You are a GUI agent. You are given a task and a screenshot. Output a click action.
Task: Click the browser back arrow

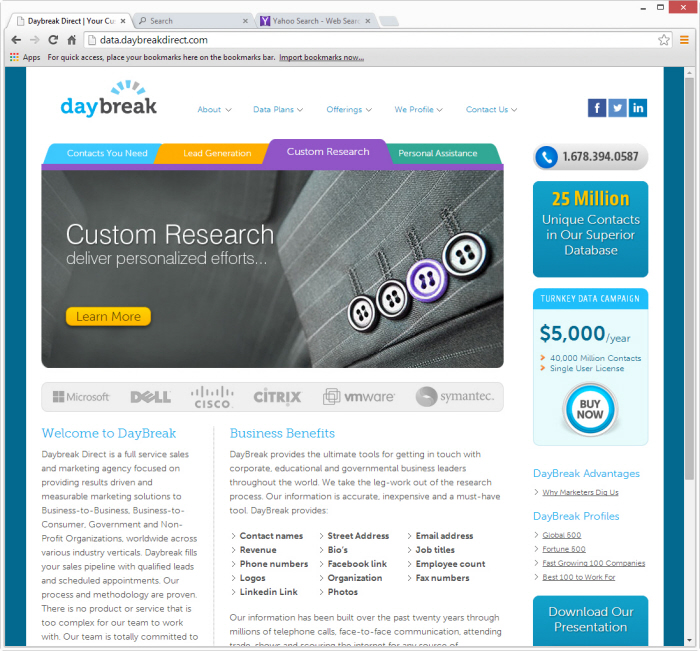(x=16, y=40)
